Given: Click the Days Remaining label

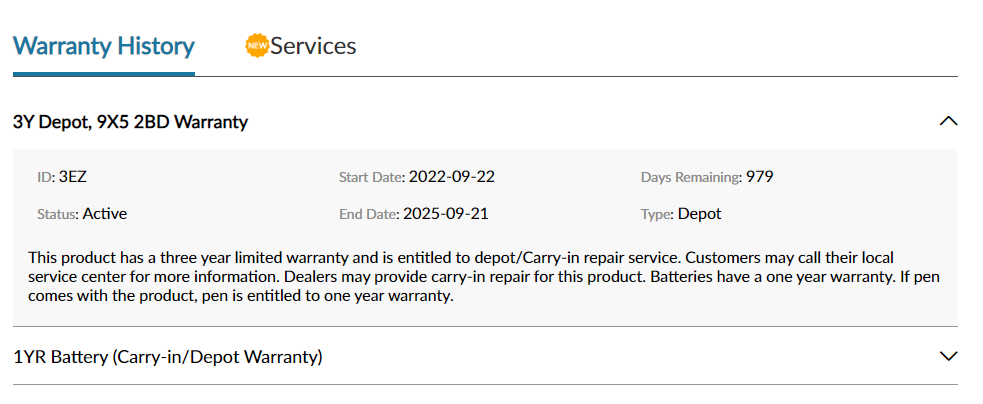Looking at the screenshot, I should (691, 178).
